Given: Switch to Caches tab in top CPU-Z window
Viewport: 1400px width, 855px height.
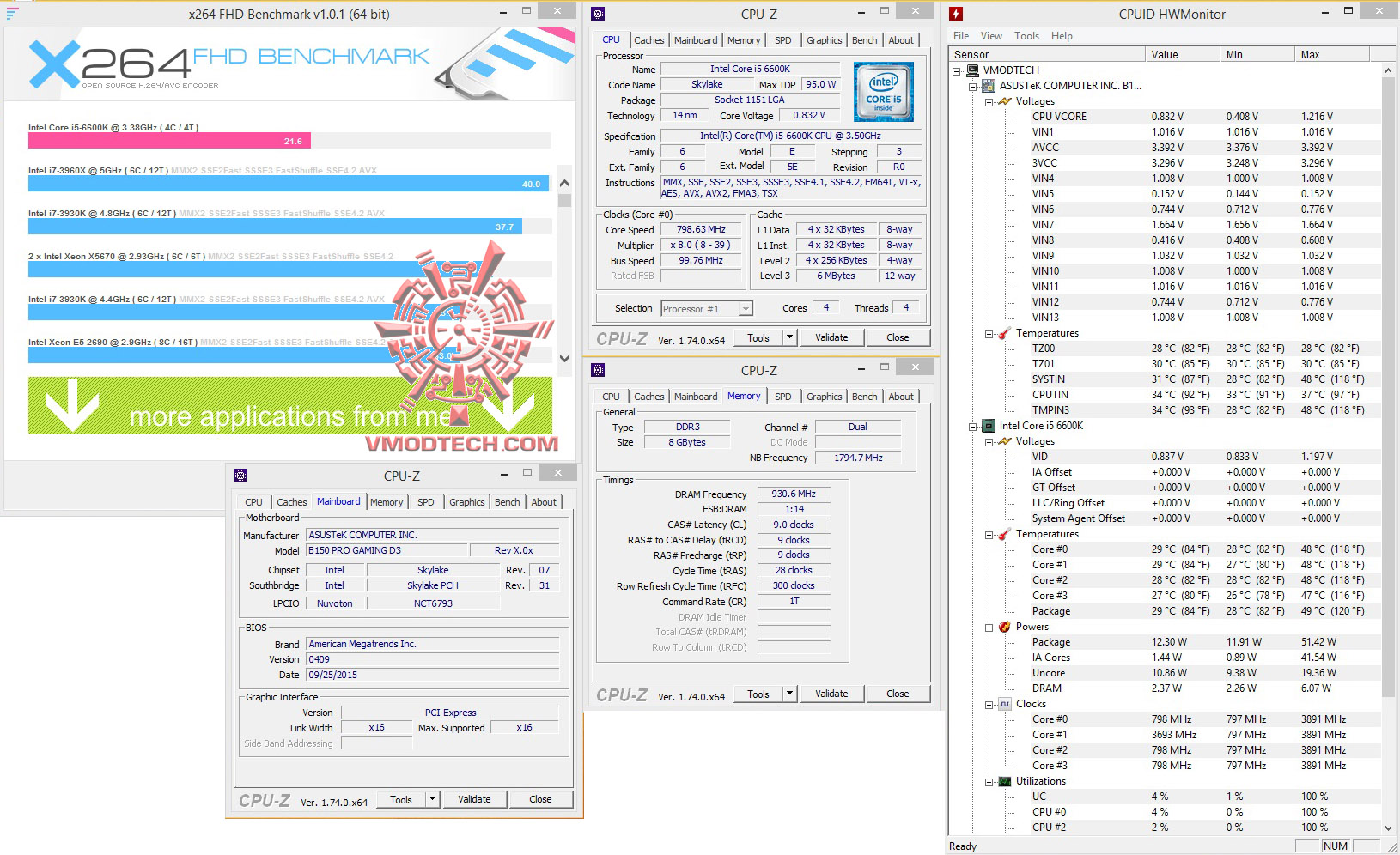Looking at the screenshot, I should click(648, 40).
